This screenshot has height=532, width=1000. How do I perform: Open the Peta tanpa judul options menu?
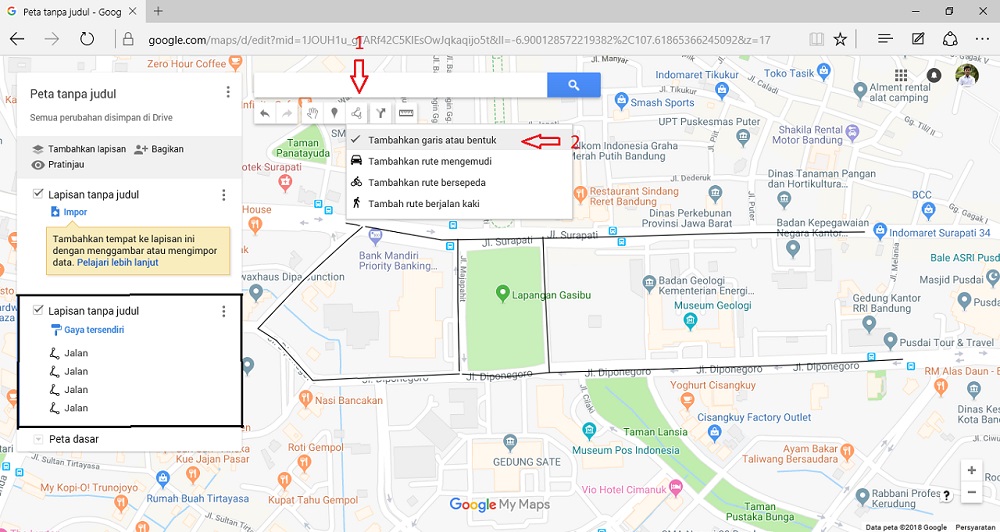[228, 92]
